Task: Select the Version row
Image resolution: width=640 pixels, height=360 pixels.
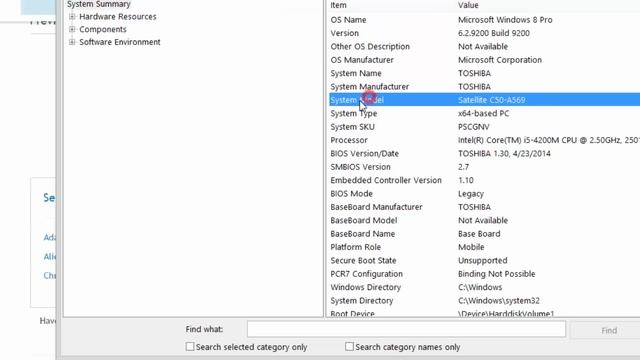Action: tap(484, 33)
